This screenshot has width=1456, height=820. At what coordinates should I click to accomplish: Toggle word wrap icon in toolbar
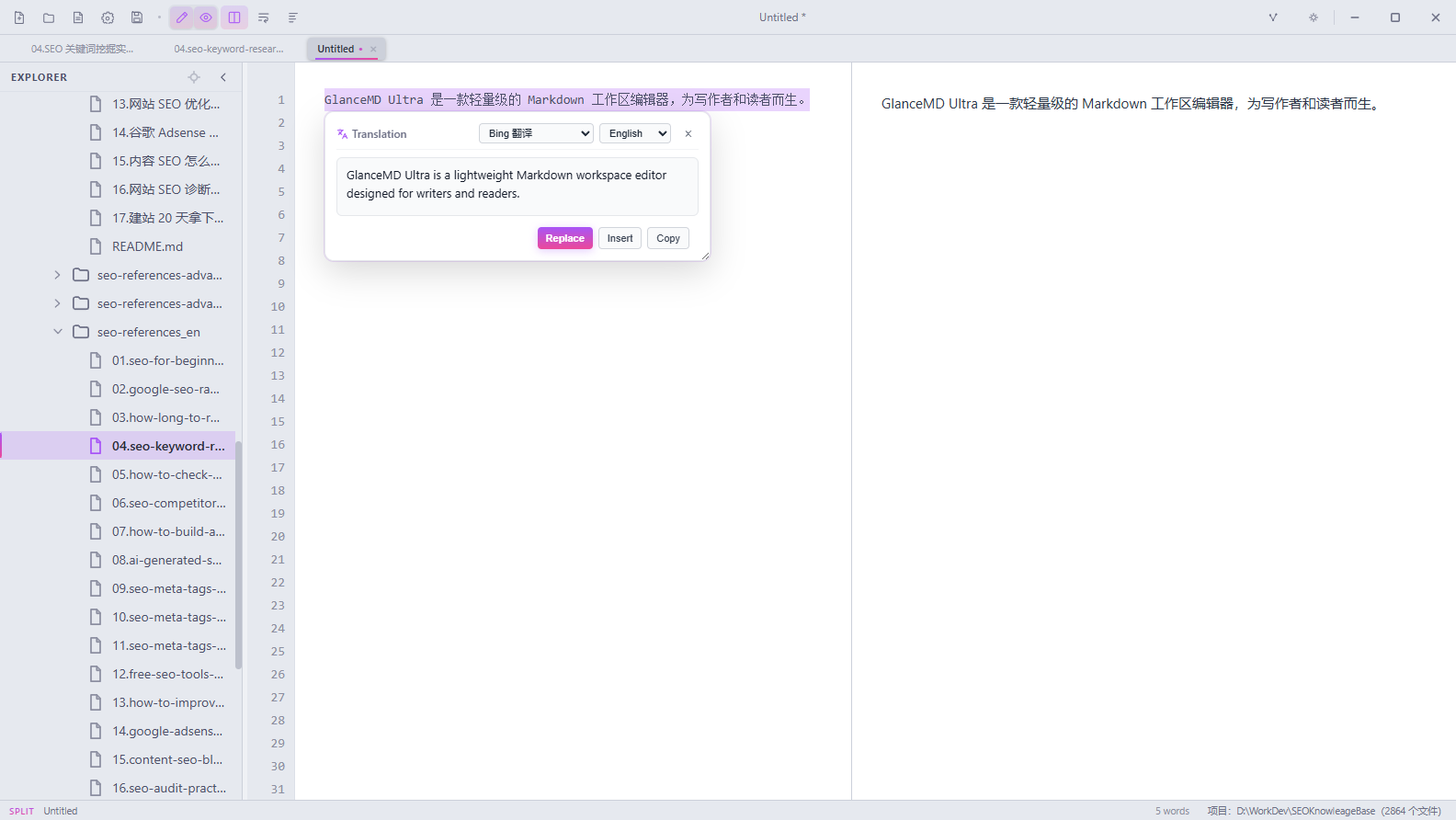[x=264, y=17]
